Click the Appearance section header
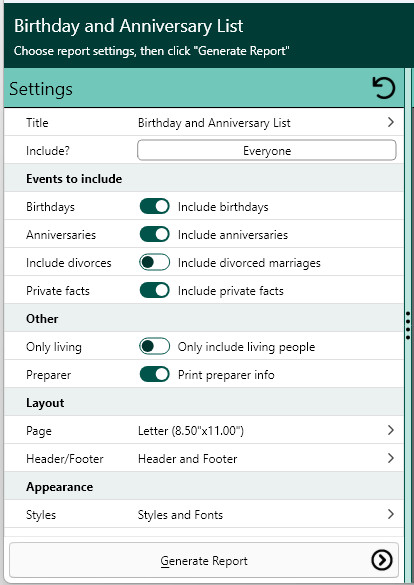The width and height of the screenshot is (414, 585). (60, 487)
